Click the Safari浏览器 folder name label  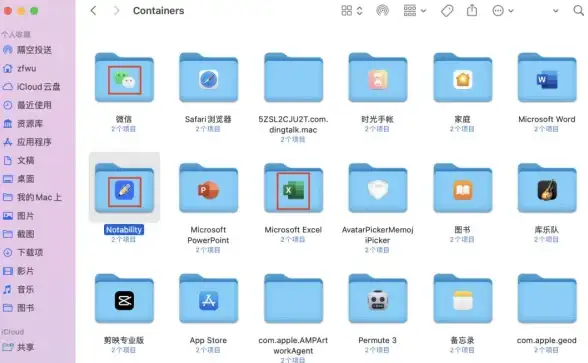pos(208,119)
